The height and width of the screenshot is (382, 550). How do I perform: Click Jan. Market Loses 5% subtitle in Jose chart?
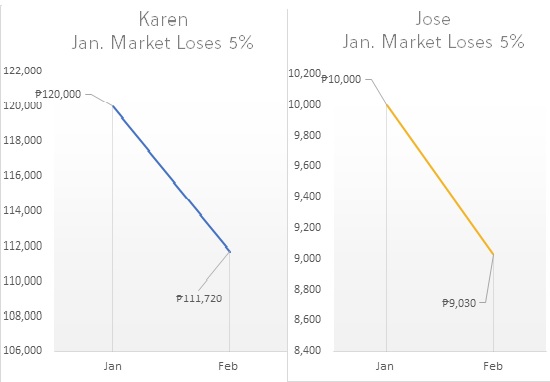[x=433, y=42]
